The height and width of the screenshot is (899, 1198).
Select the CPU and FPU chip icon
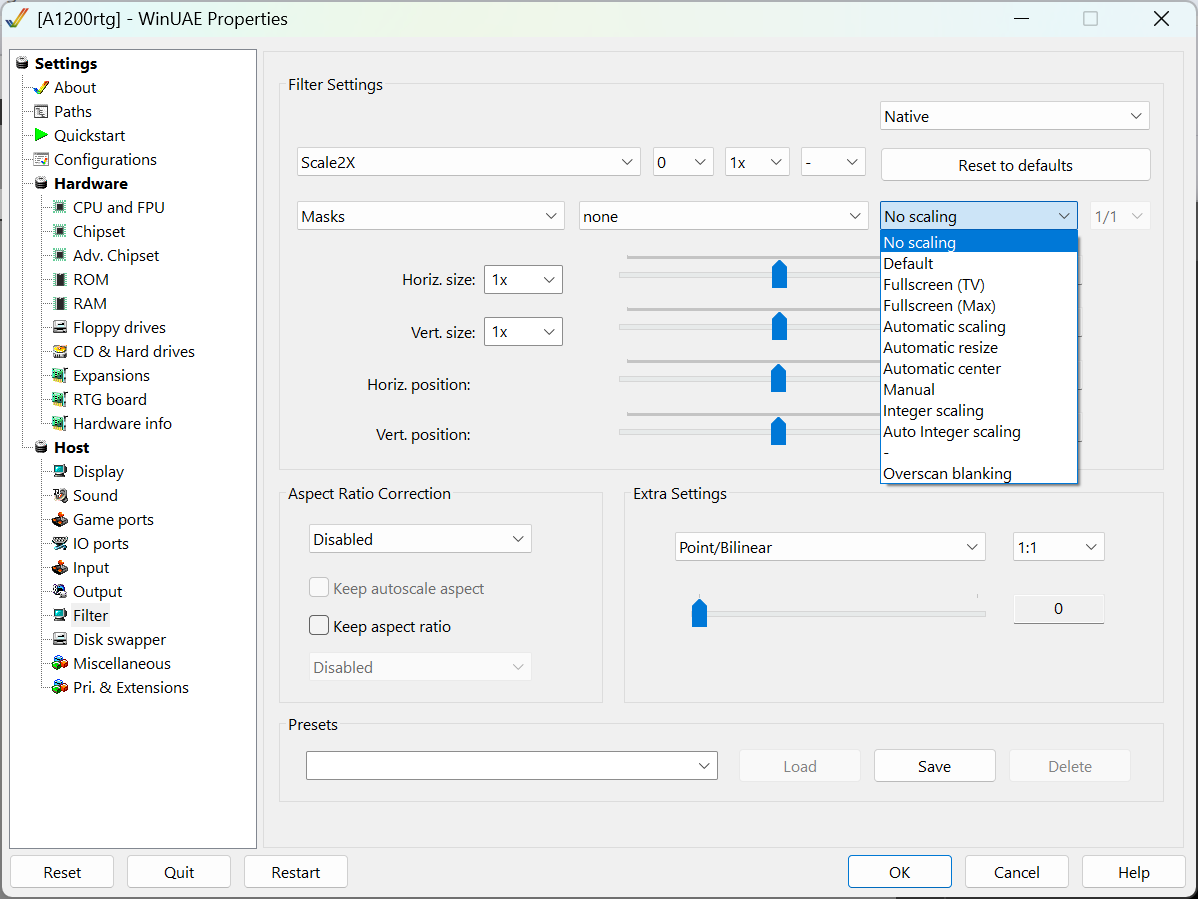[x=60, y=207]
